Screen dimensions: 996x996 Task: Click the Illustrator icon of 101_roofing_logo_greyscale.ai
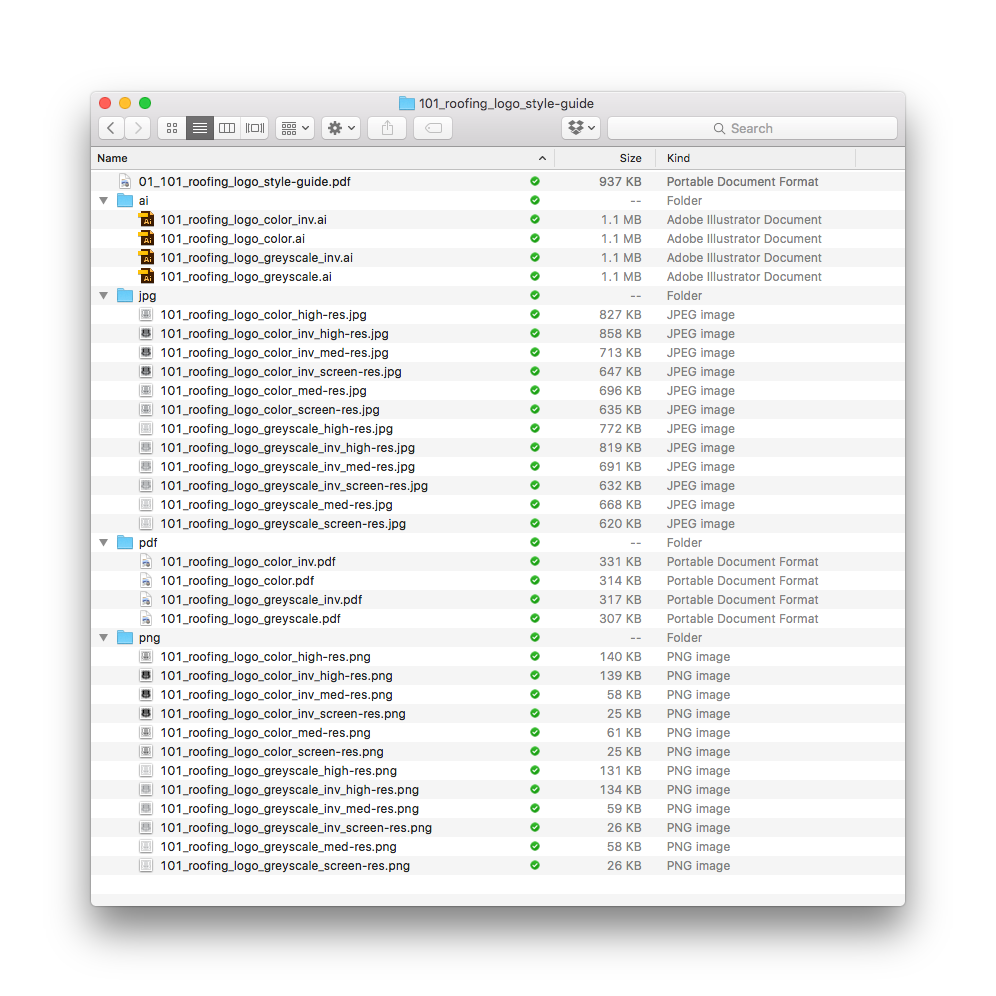[146, 277]
